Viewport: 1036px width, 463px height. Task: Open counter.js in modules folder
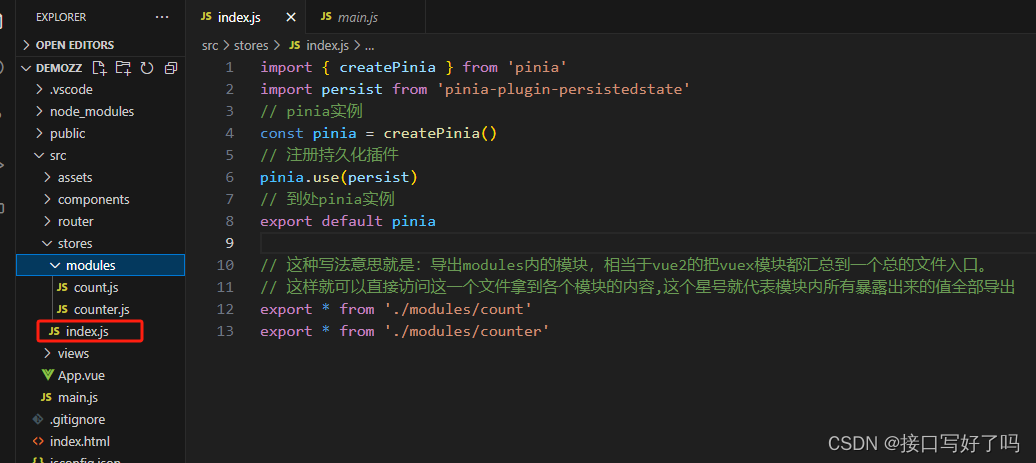point(101,309)
